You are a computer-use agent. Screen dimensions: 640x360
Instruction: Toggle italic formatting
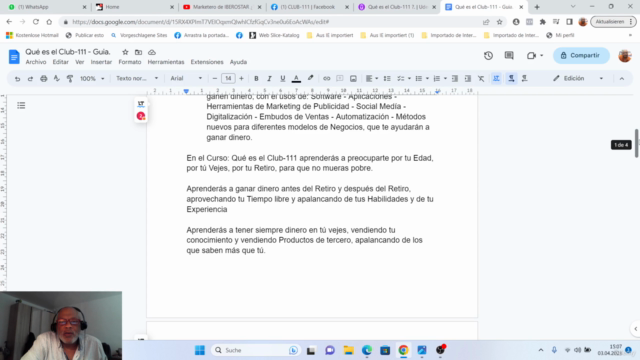coord(269,78)
